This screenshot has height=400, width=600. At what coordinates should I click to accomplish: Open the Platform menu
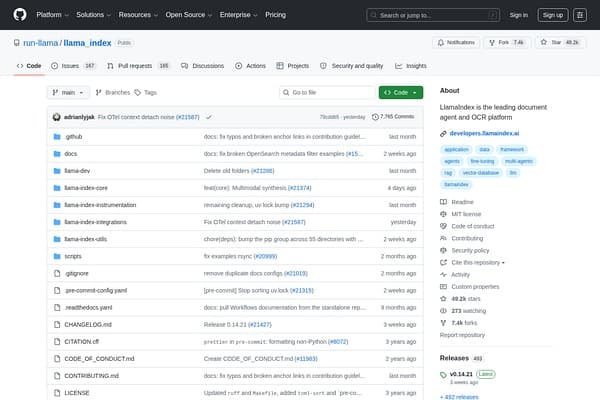(52, 15)
